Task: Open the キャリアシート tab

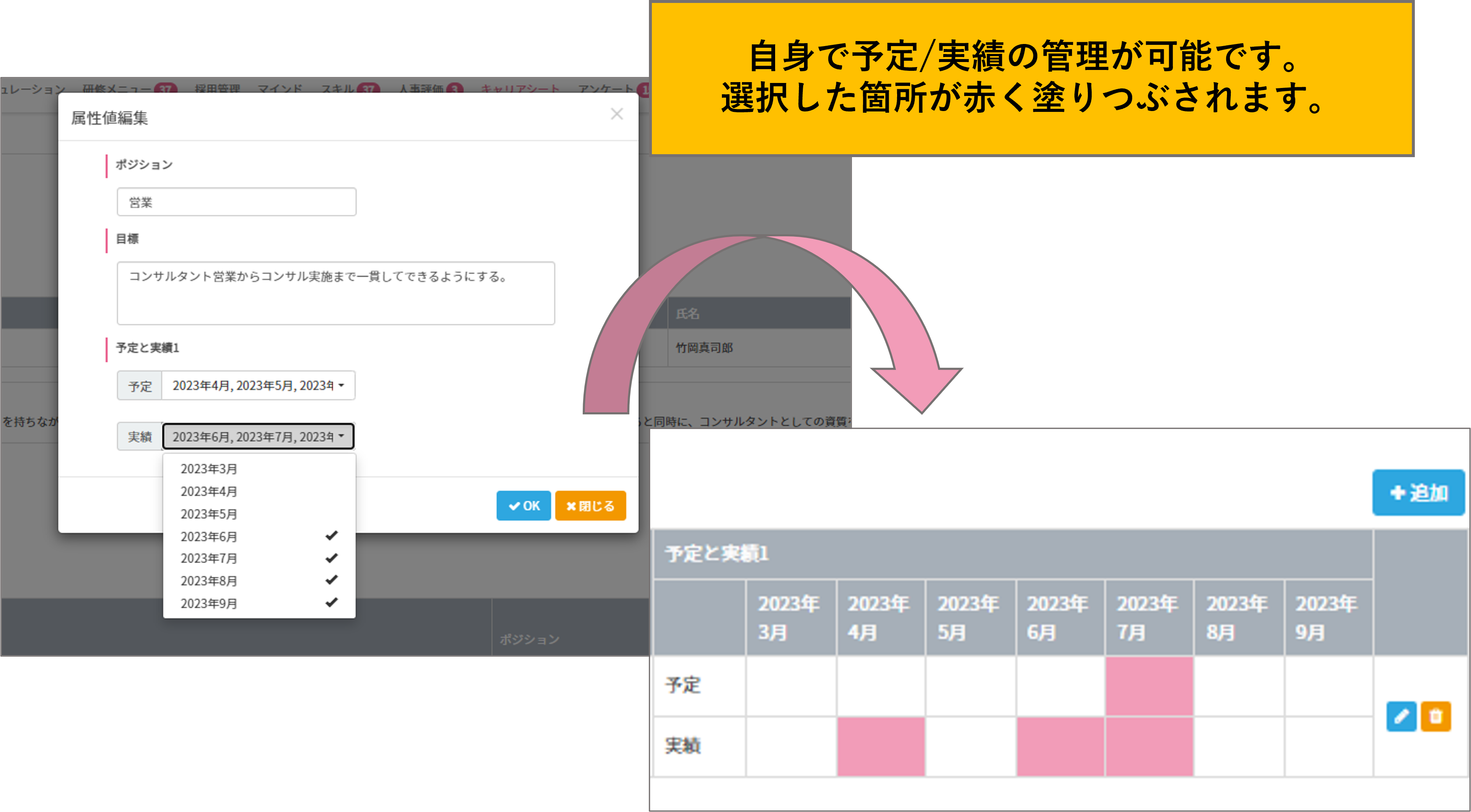Action: [x=520, y=88]
